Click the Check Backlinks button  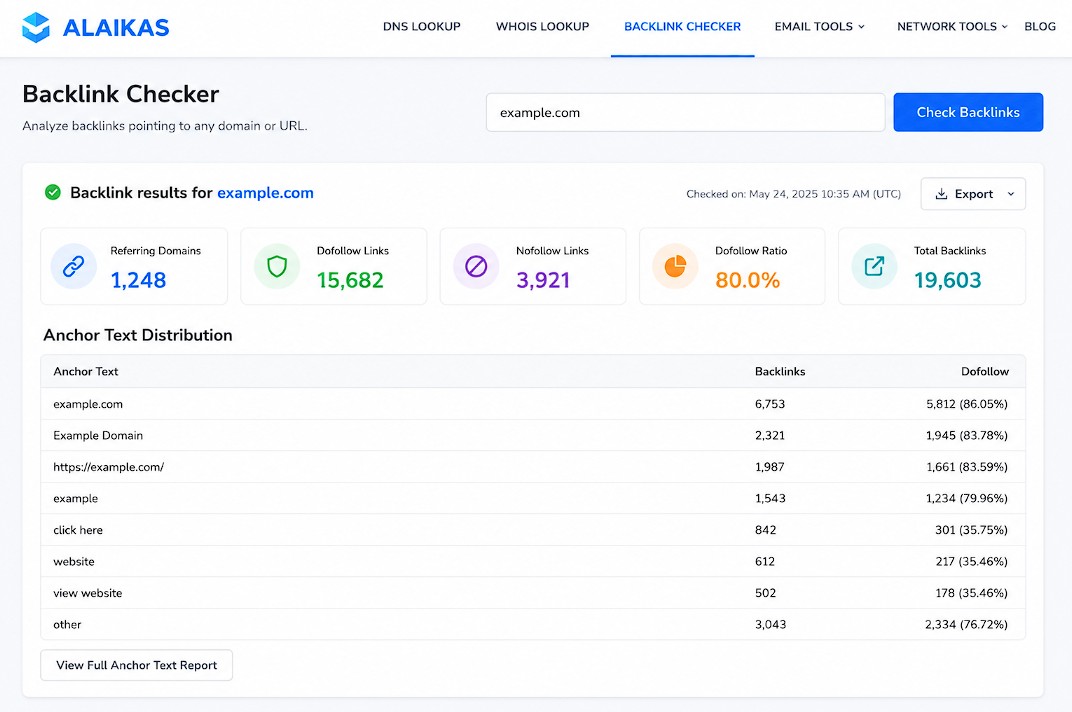click(968, 112)
